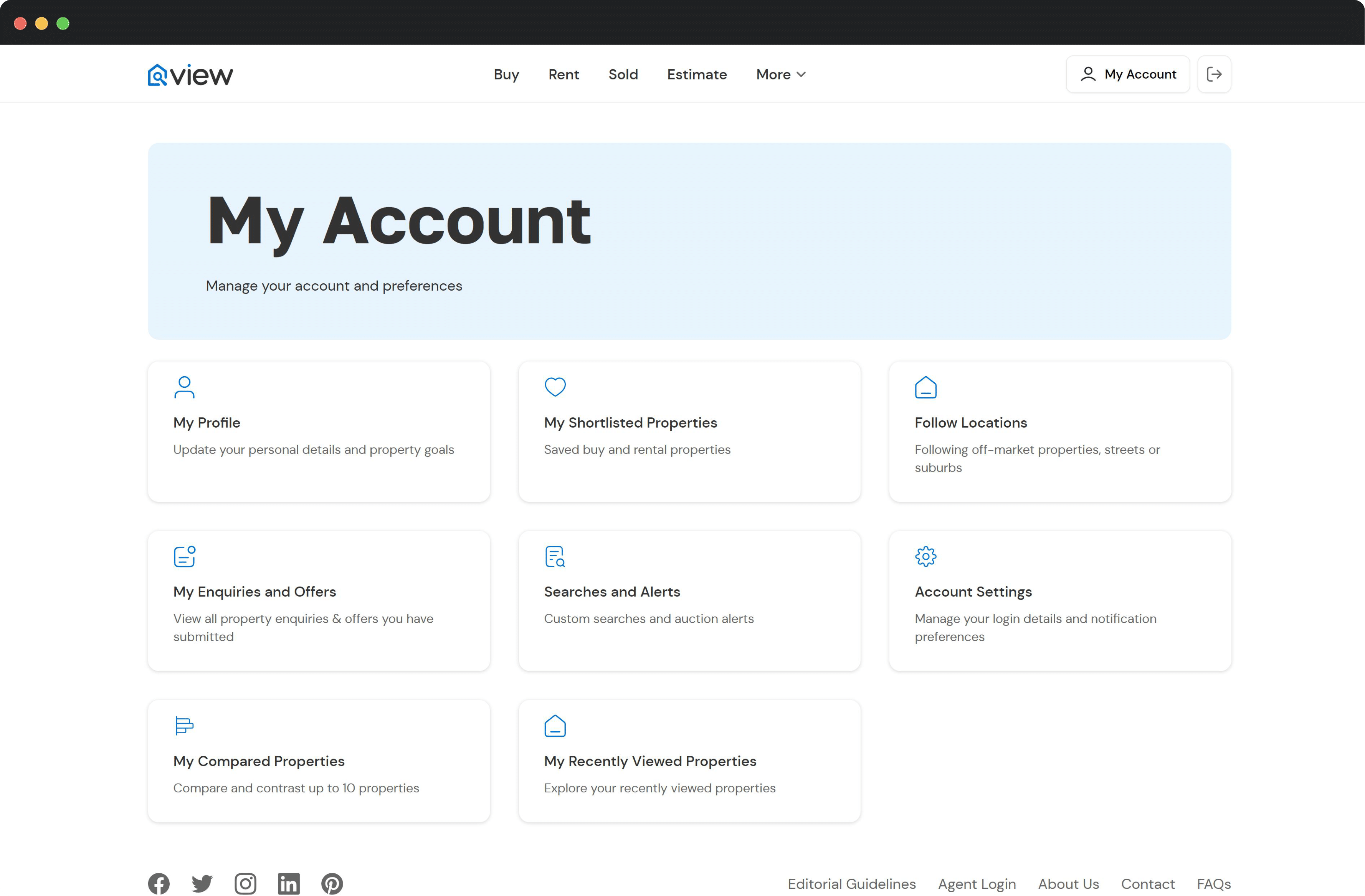Click the view logo in the header
This screenshot has width=1365, height=896.
tap(190, 73)
